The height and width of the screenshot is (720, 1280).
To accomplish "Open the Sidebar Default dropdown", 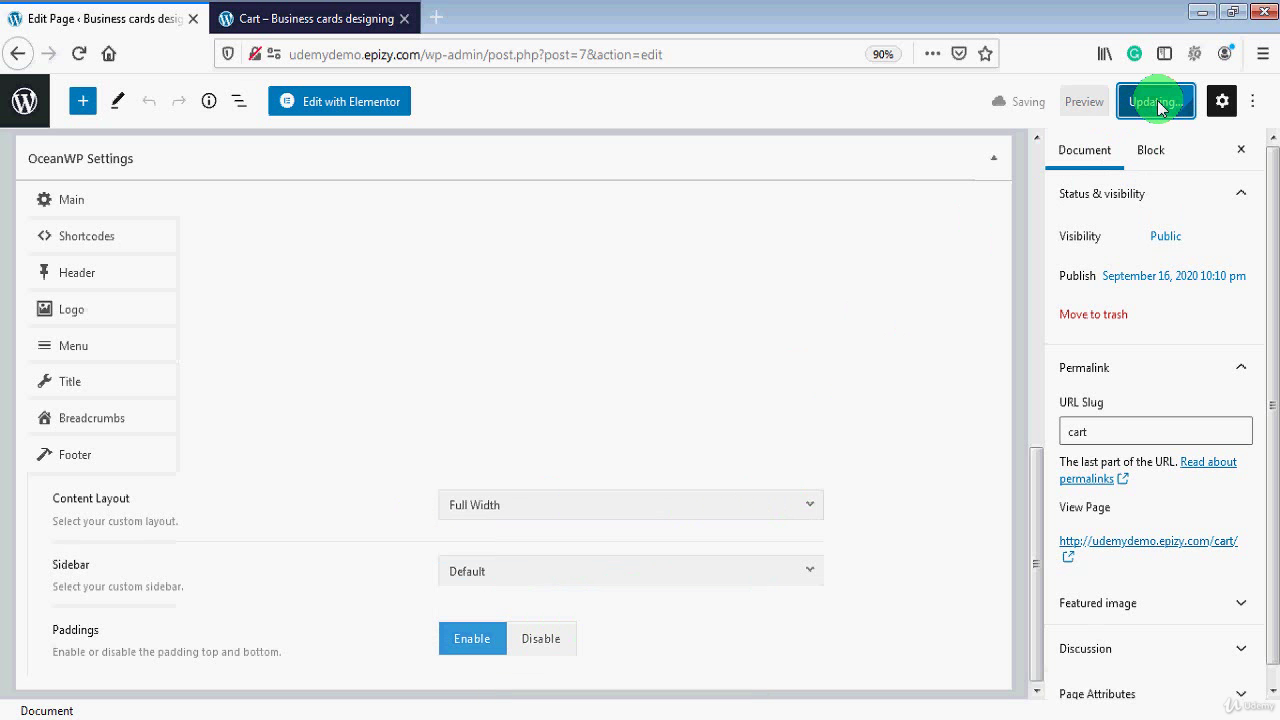I will (x=631, y=571).
